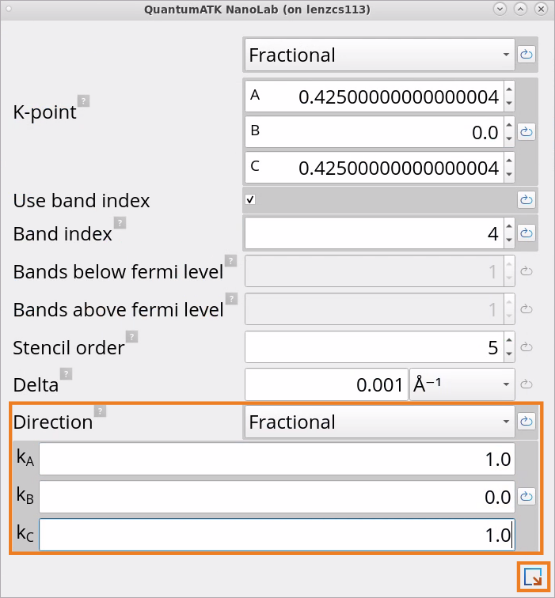Viewport: 555px width, 598px height.
Task: Decrease the K-point C value
Action: [509, 174]
